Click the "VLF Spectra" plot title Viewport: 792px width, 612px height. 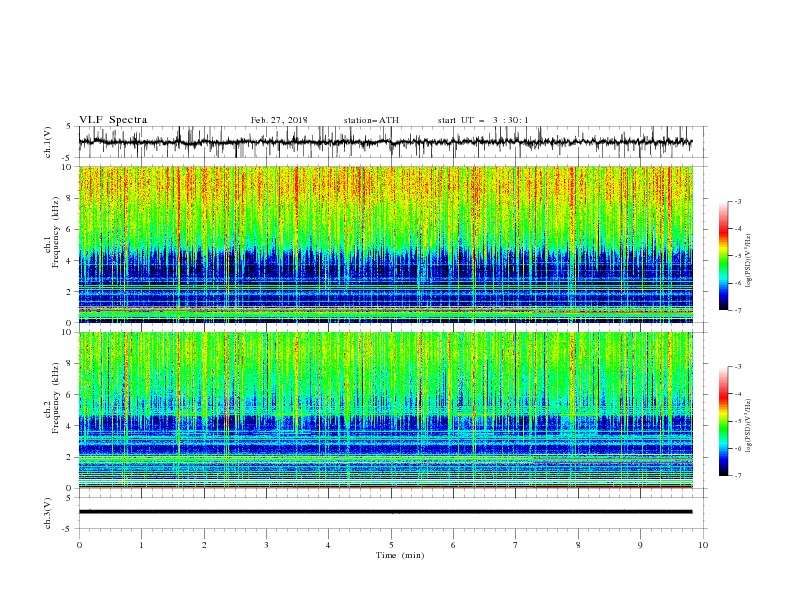click(113, 120)
